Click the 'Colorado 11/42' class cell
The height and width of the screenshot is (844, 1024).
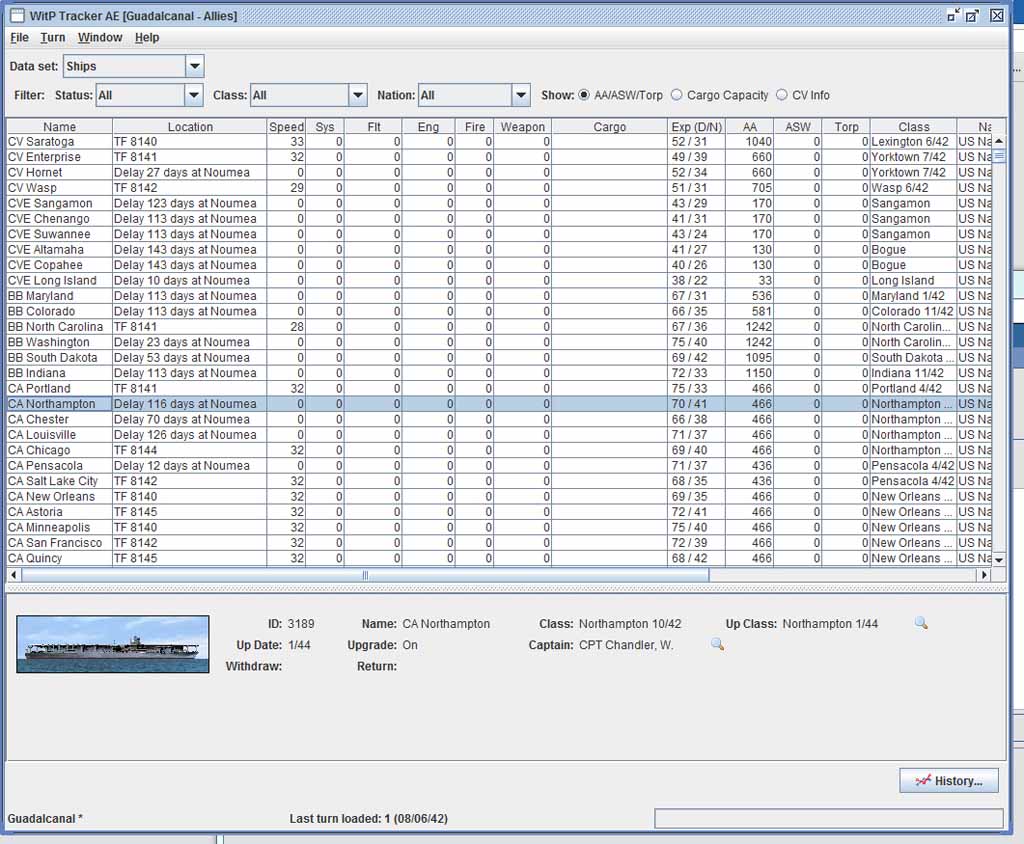pyautogui.click(x=914, y=312)
